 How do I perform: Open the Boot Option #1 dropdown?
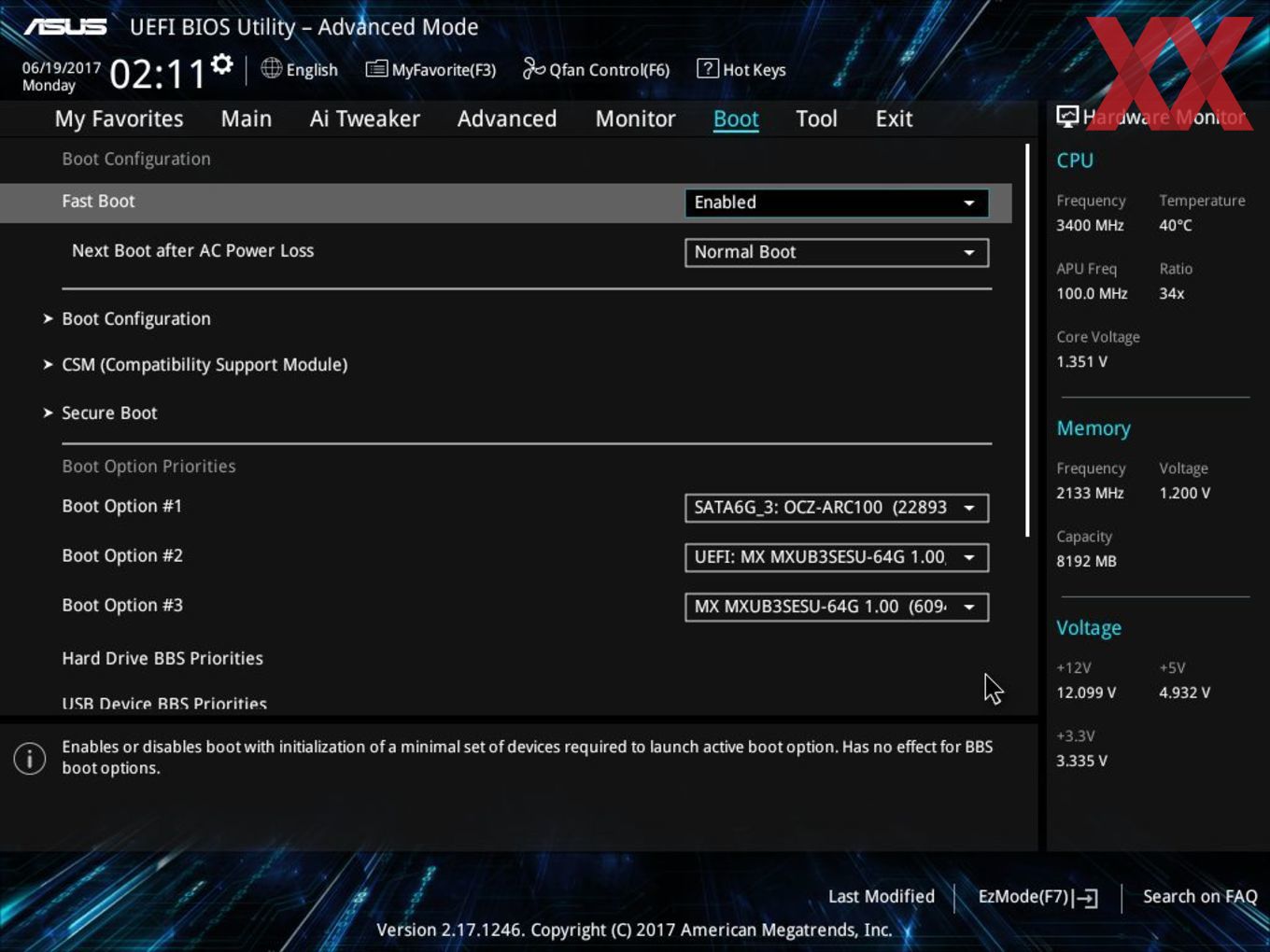837,508
